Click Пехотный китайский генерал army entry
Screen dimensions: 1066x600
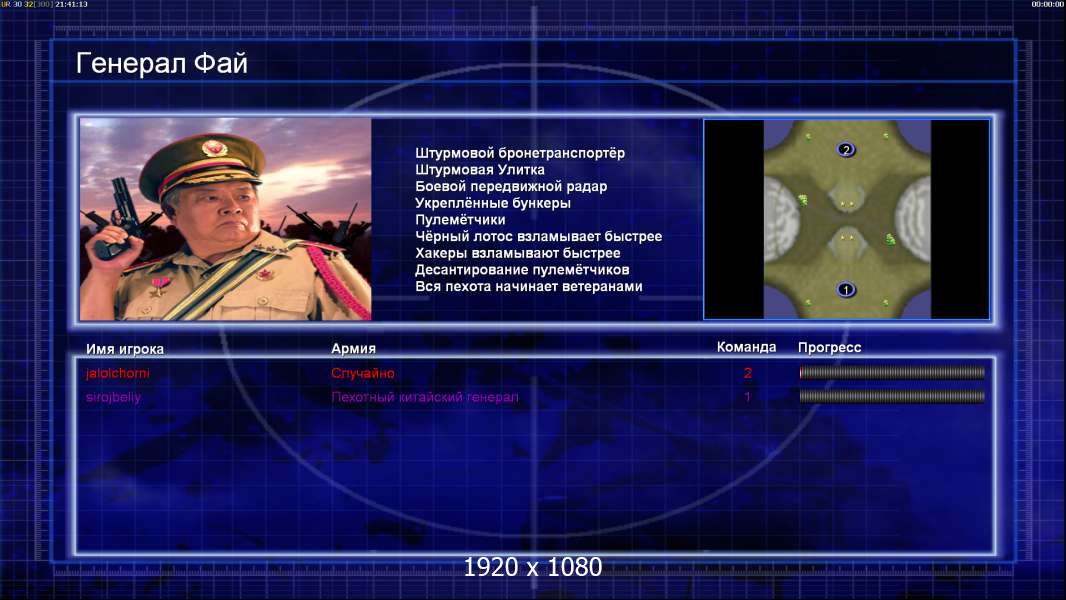[x=425, y=397]
